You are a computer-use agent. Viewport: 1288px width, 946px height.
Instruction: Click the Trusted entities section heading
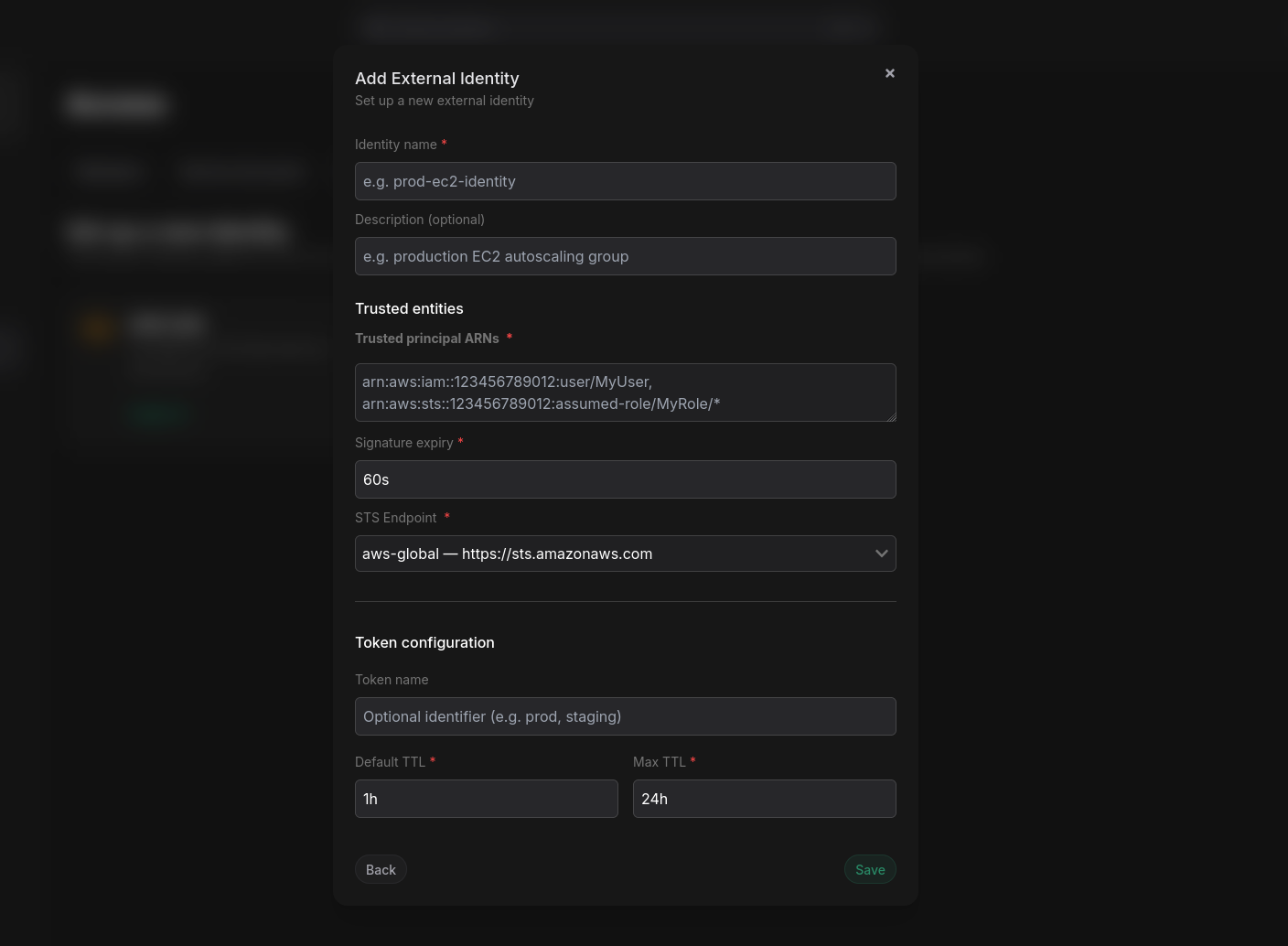(x=409, y=308)
